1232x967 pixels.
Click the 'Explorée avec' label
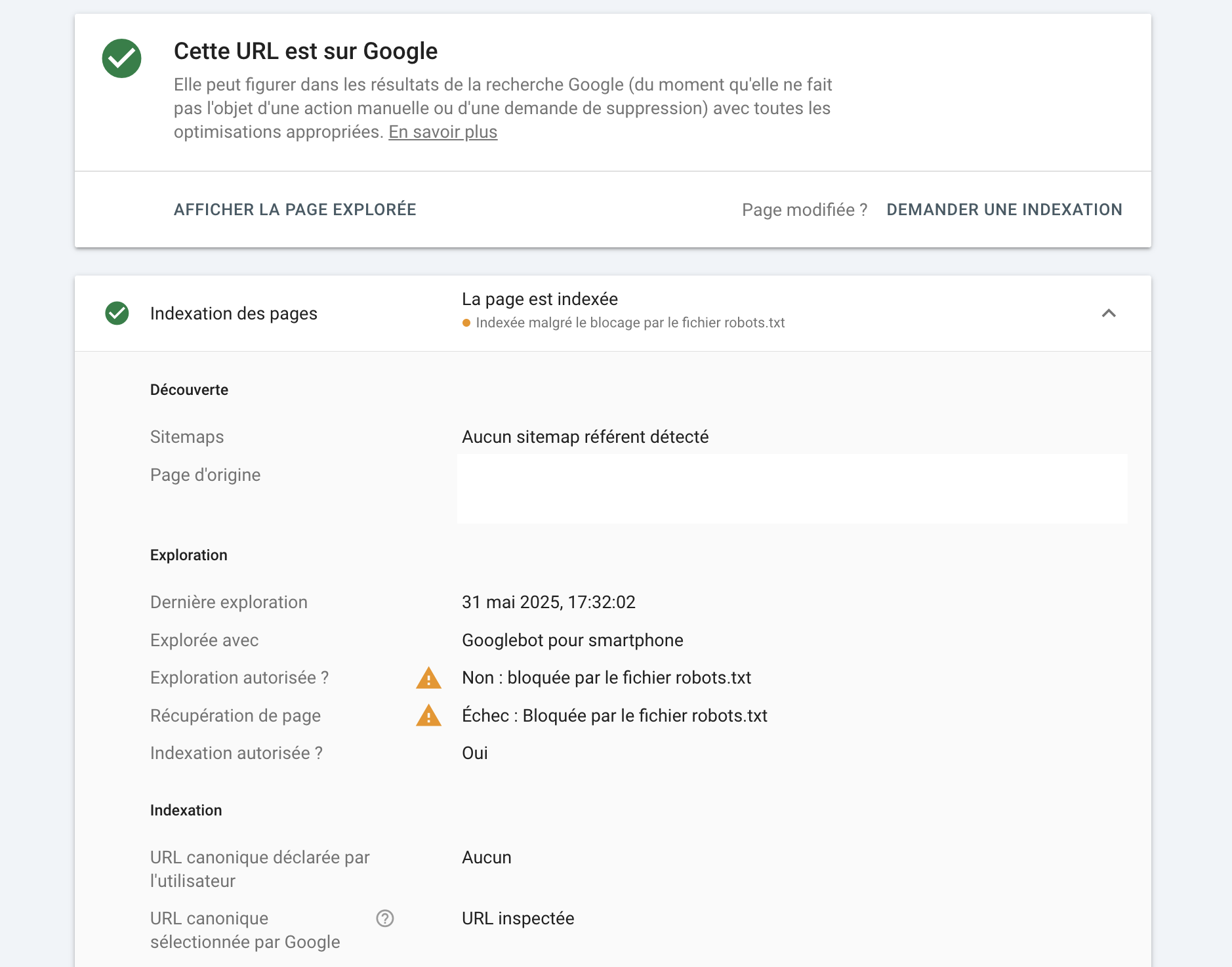tap(205, 640)
